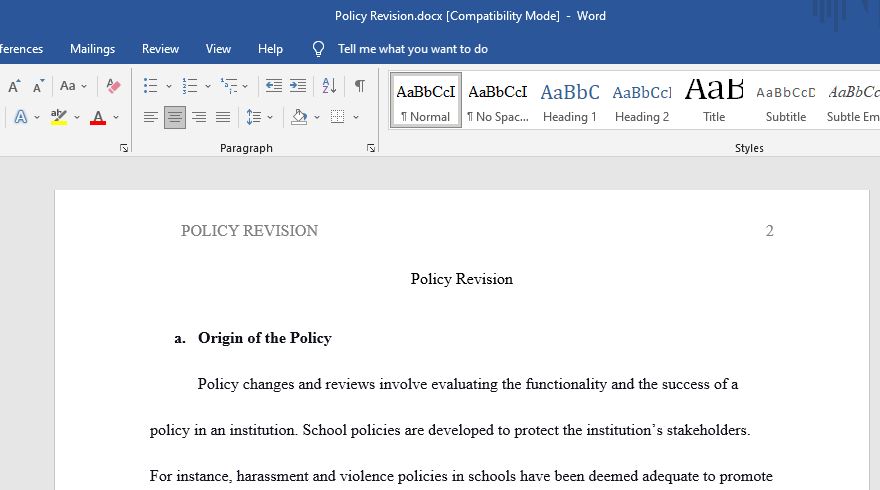Justify paragraph text

(223, 117)
